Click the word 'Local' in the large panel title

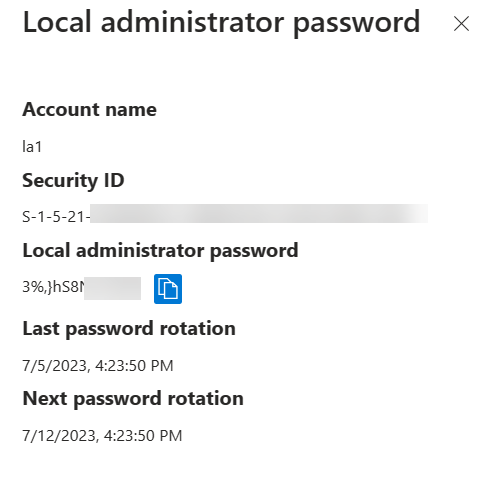coord(57,22)
